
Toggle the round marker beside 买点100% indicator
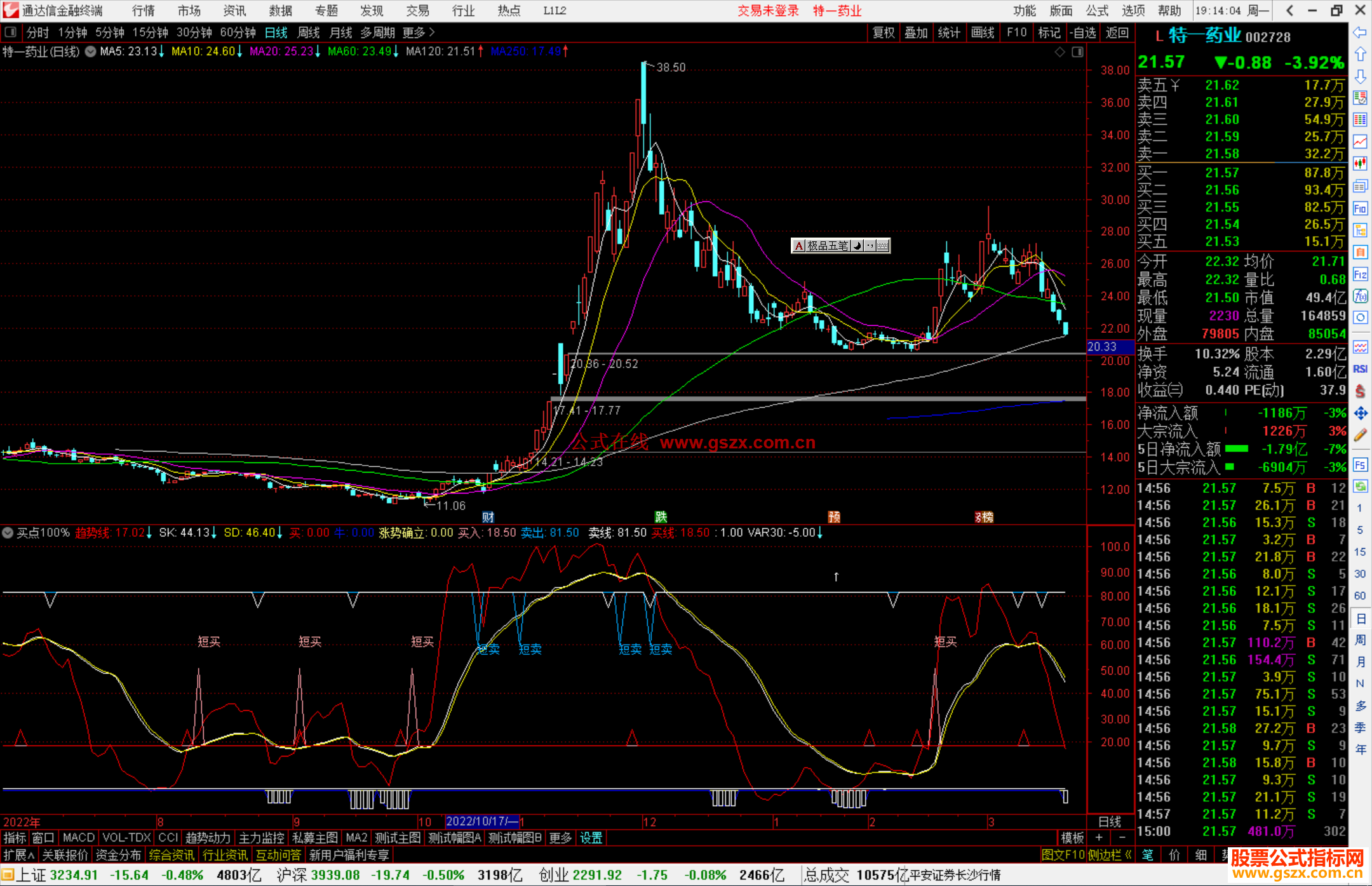pos(8,533)
